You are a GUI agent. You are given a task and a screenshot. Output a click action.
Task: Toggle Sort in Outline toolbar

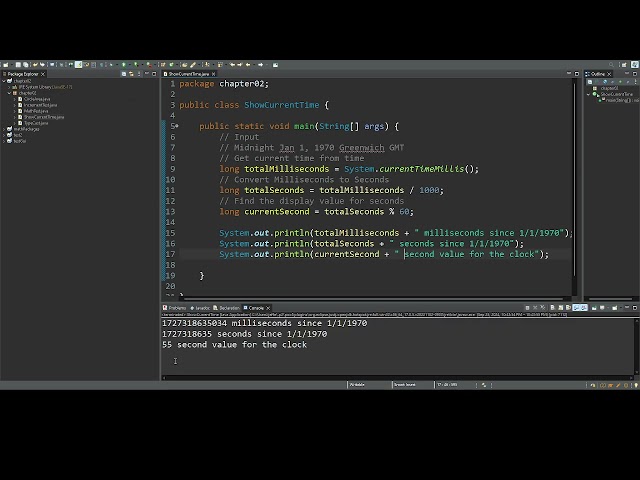point(597,82)
